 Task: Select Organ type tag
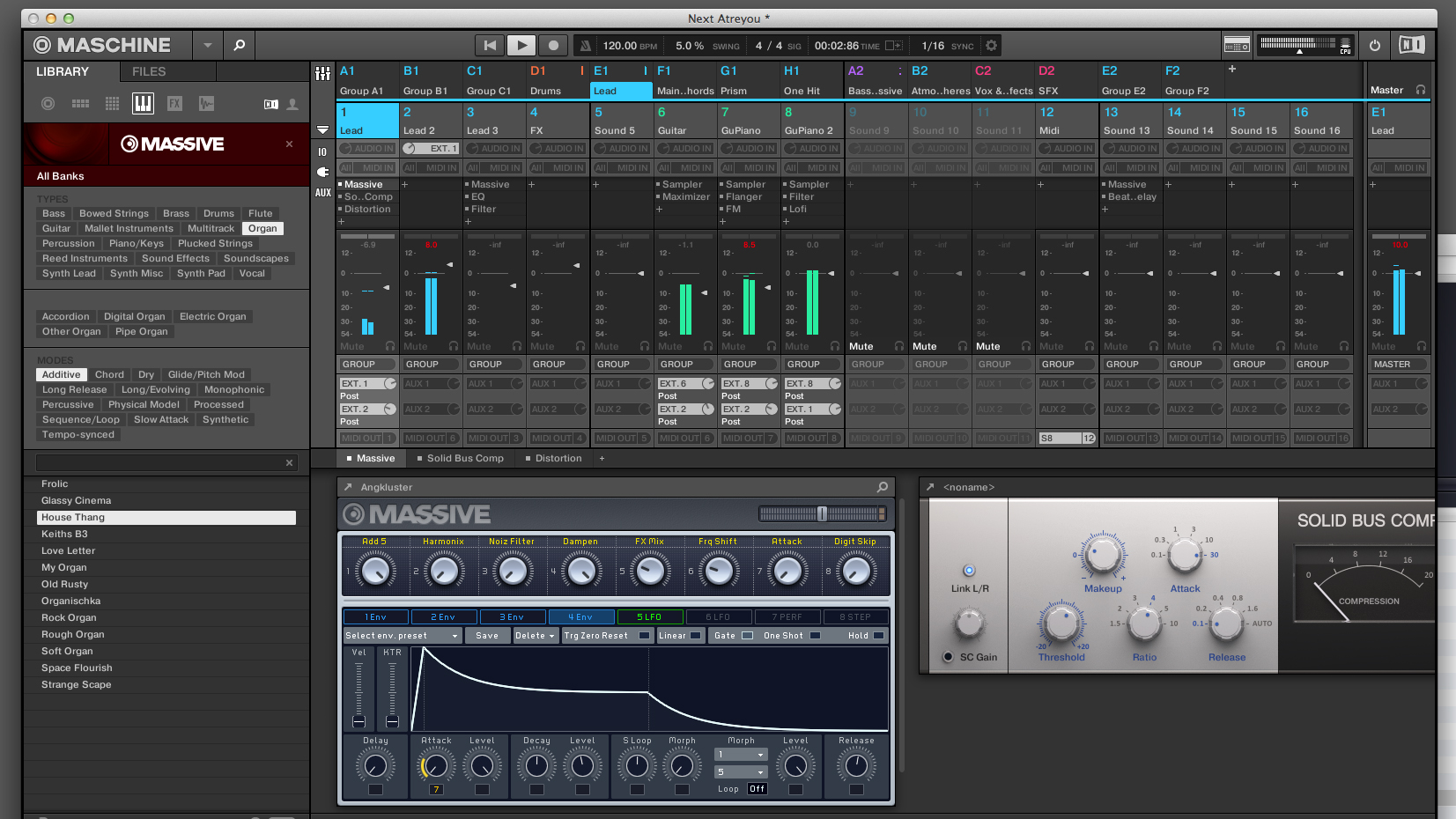coord(262,228)
